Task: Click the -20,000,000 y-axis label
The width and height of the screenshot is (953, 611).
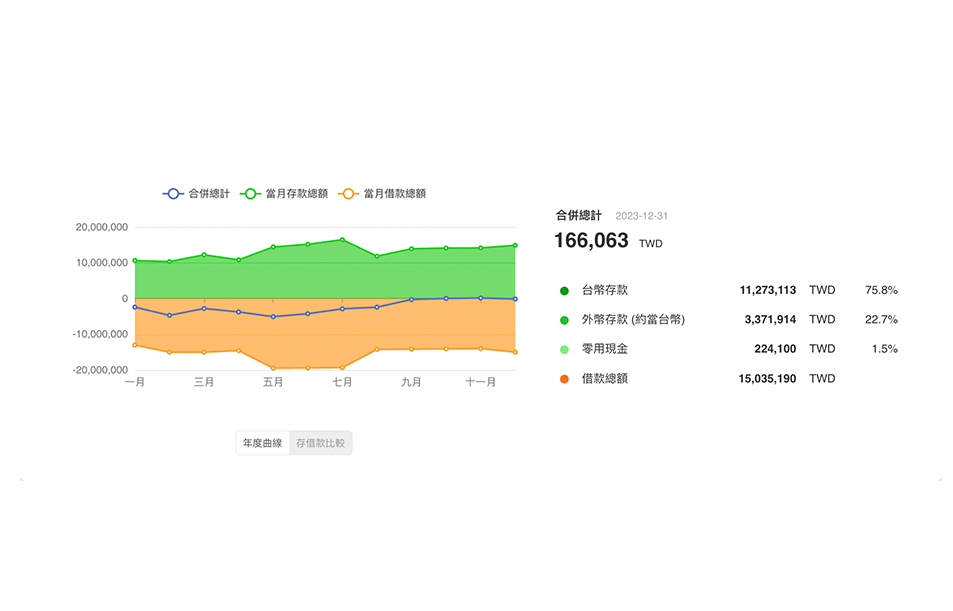Action: click(x=100, y=370)
